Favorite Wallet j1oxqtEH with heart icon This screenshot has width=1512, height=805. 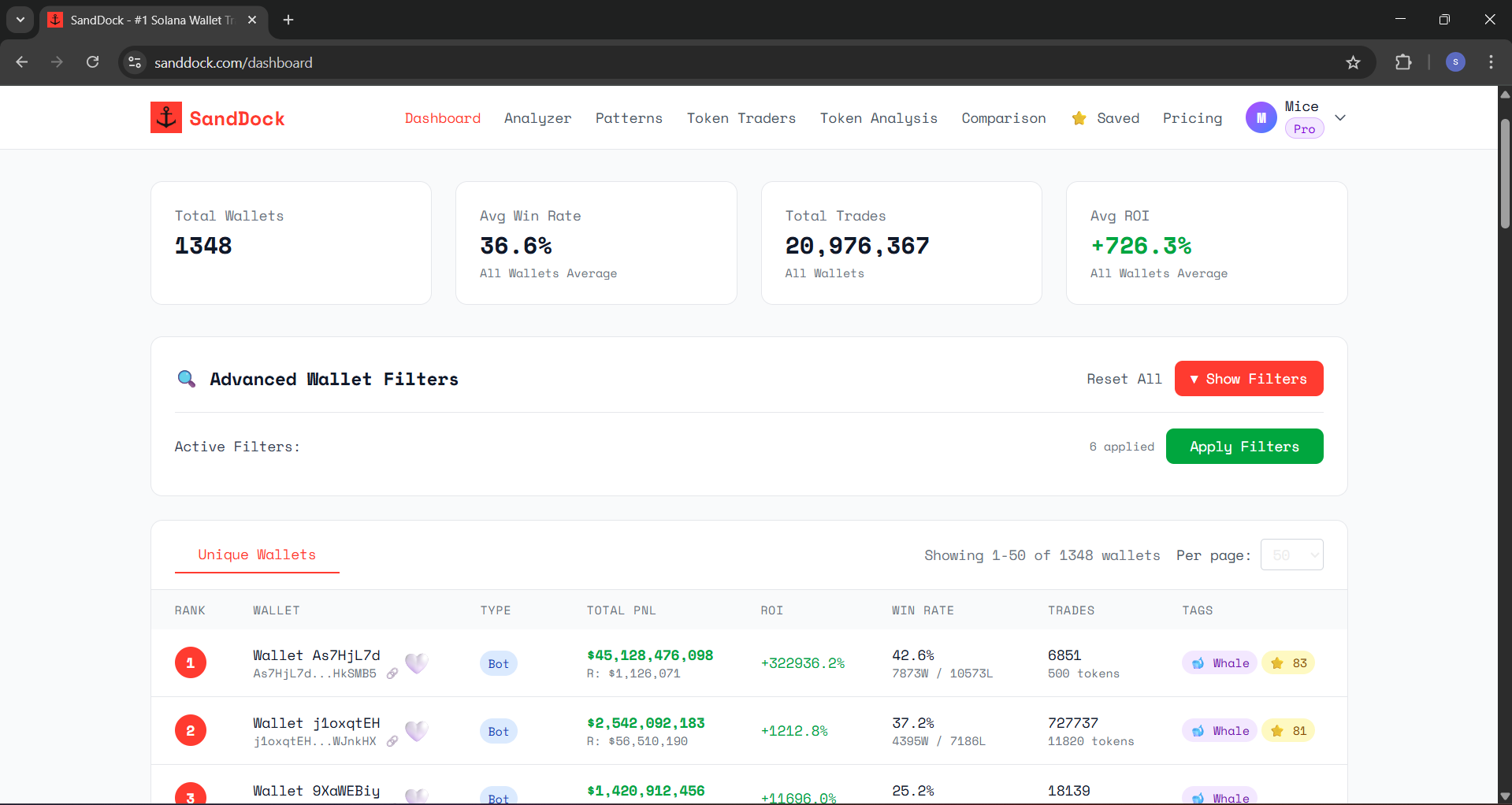(417, 731)
